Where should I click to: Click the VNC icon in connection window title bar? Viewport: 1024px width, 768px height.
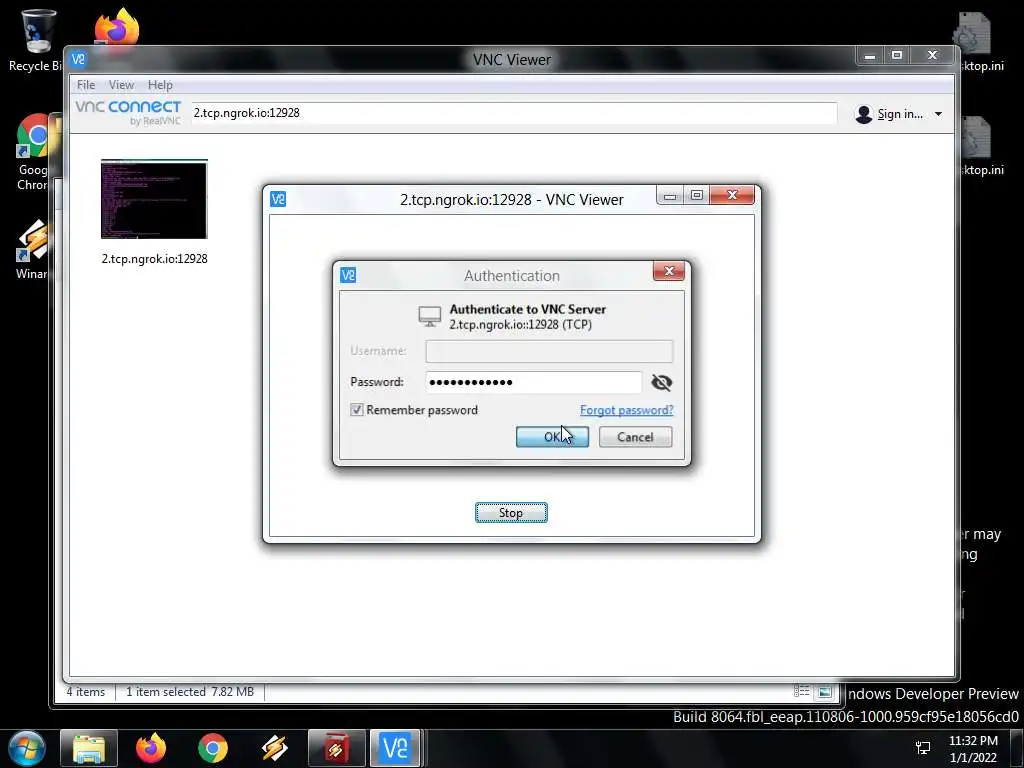278,199
